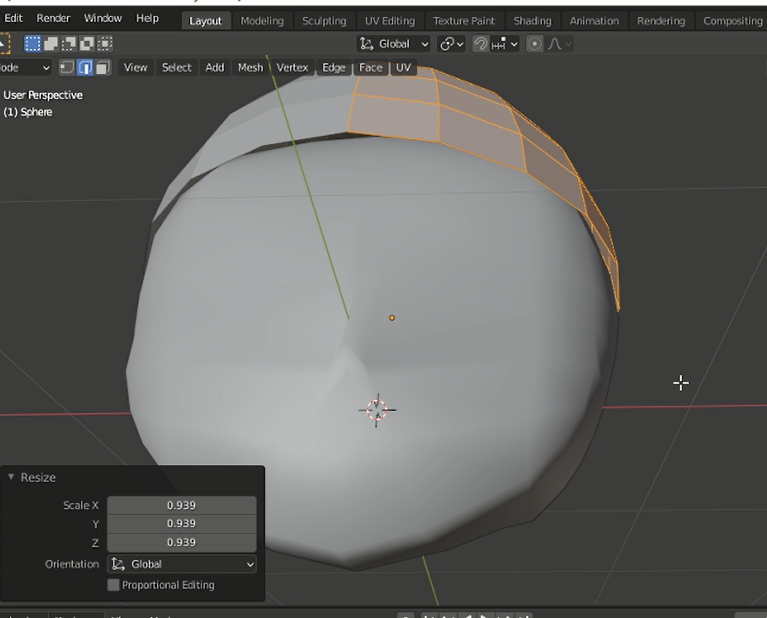Open the Edit menu
Viewport: 767px width, 618px height.
tap(13, 18)
